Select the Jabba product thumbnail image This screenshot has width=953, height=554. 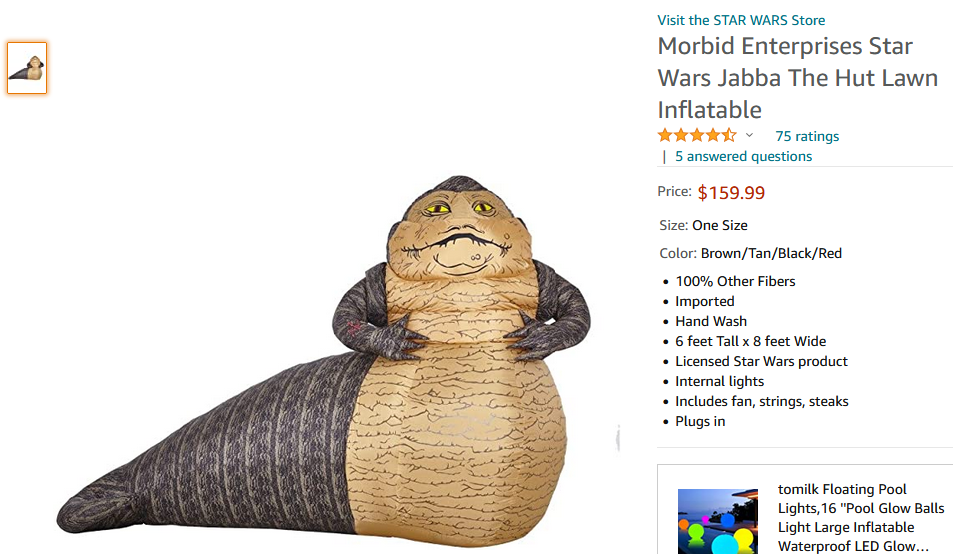coord(27,68)
